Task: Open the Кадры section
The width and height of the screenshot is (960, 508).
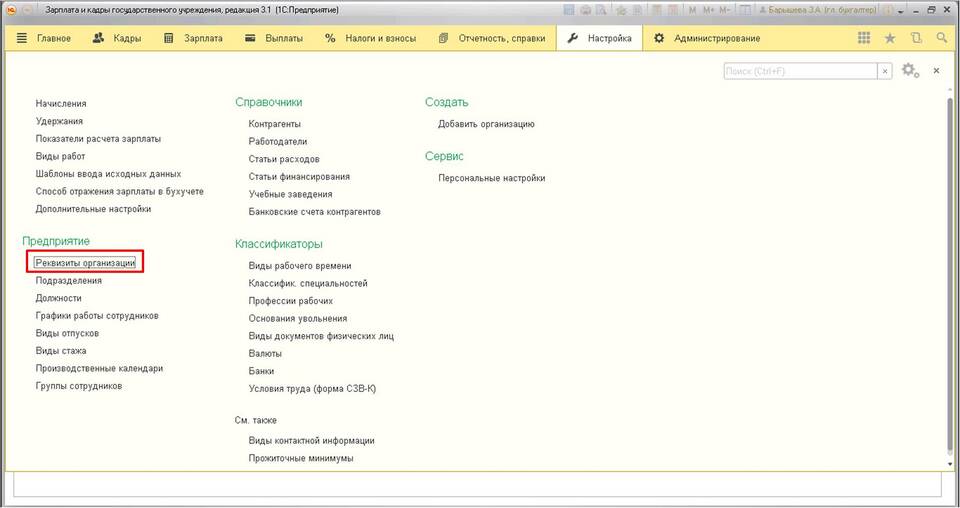Action: 116,38
